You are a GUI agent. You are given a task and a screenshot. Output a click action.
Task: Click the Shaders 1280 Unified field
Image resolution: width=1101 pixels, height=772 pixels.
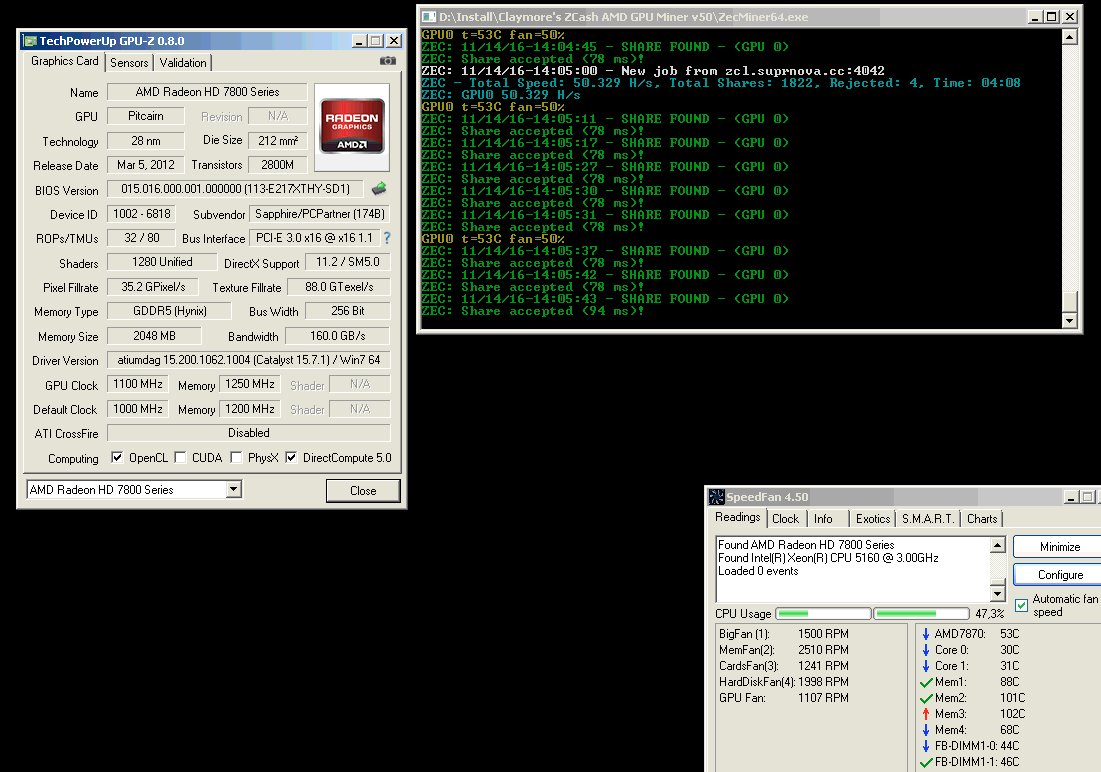click(x=162, y=262)
